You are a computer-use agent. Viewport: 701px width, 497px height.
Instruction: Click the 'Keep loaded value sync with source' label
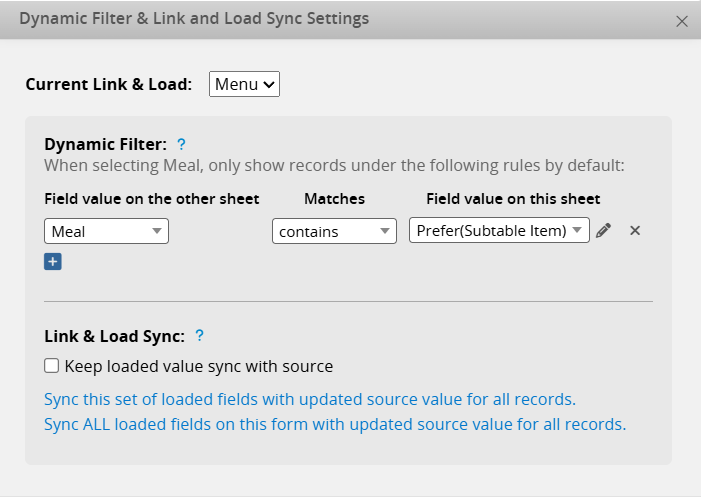pos(198,366)
